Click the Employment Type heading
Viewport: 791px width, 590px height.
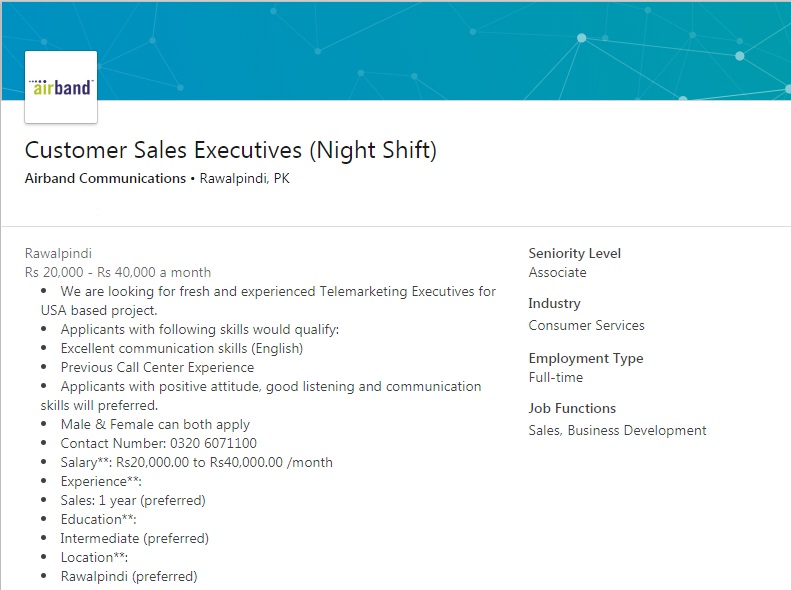585,359
